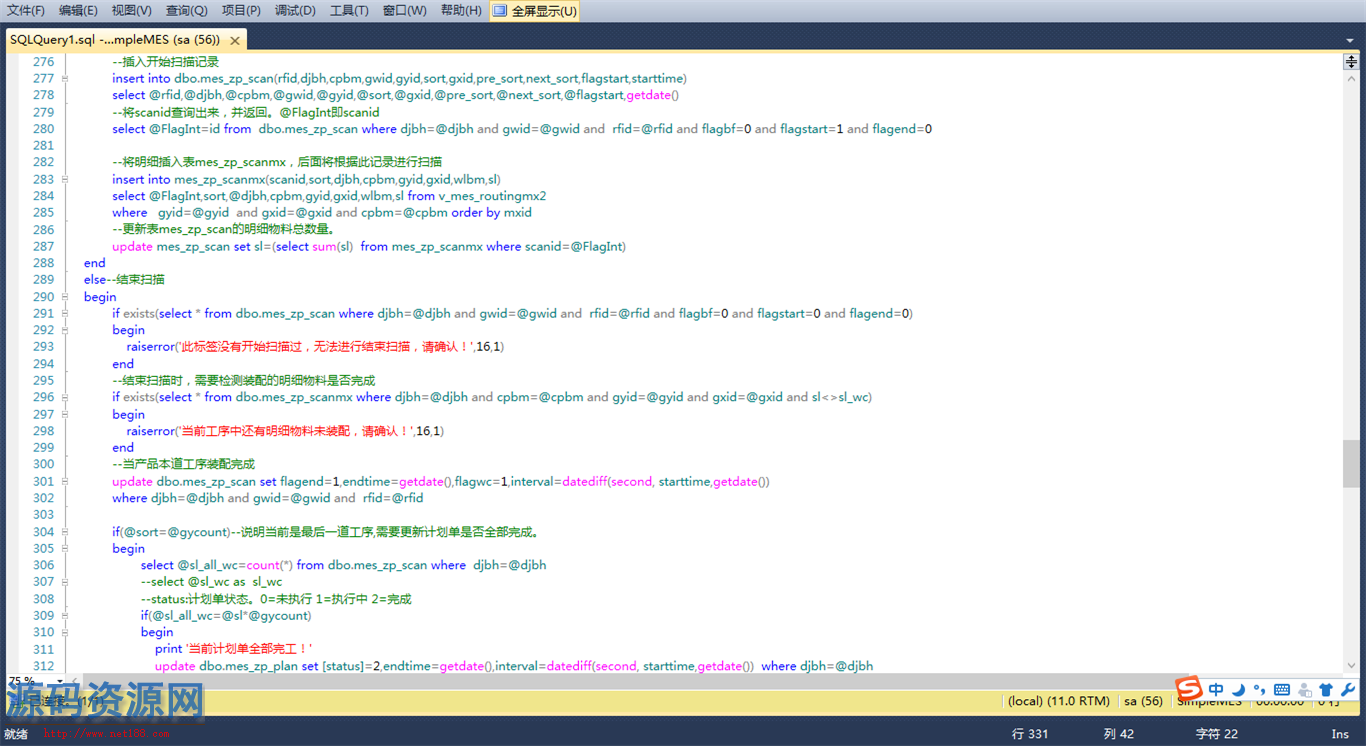Click the vertical scrollbar thumb

pyautogui.click(x=1350, y=463)
